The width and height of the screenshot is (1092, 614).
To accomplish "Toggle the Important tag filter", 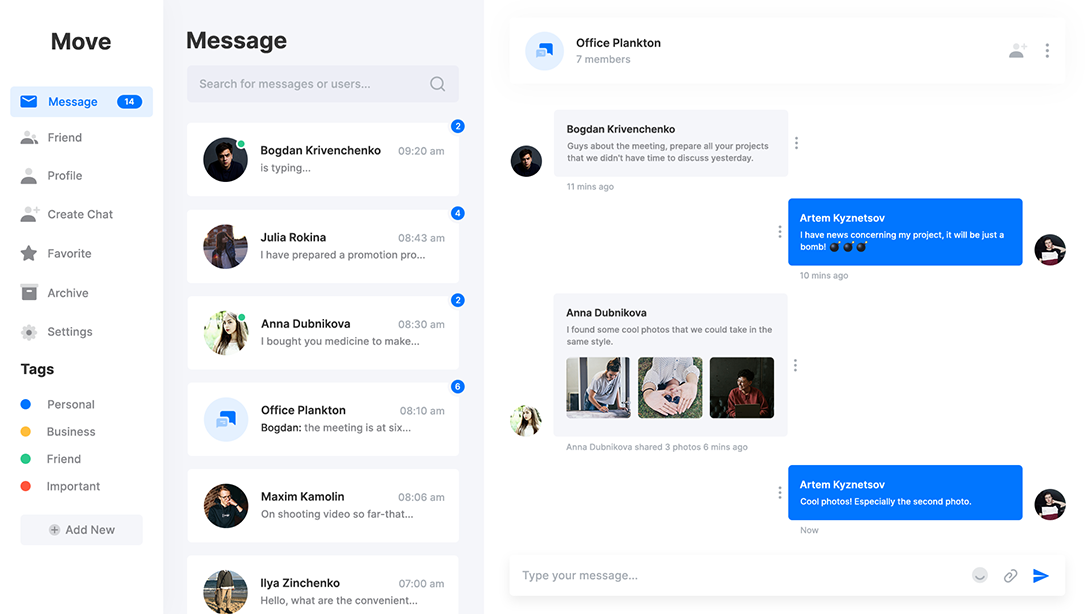I will [27, 486].
